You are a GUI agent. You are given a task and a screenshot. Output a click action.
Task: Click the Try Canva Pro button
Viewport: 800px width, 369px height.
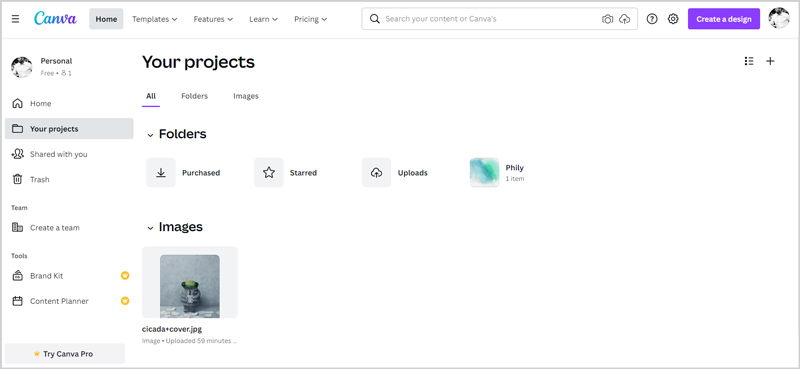click(x=65, y=354)
